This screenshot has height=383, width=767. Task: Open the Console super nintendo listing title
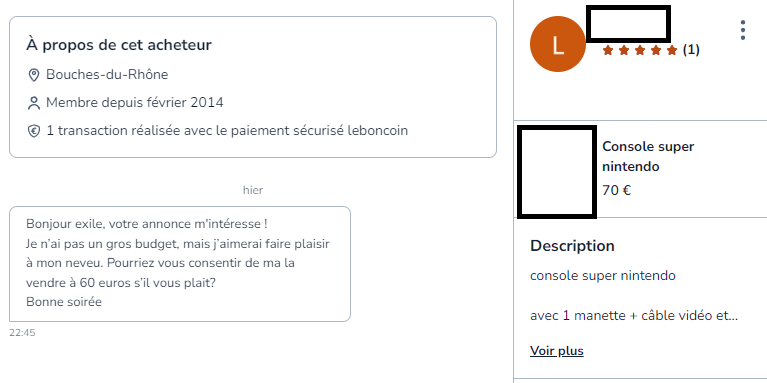648,157
